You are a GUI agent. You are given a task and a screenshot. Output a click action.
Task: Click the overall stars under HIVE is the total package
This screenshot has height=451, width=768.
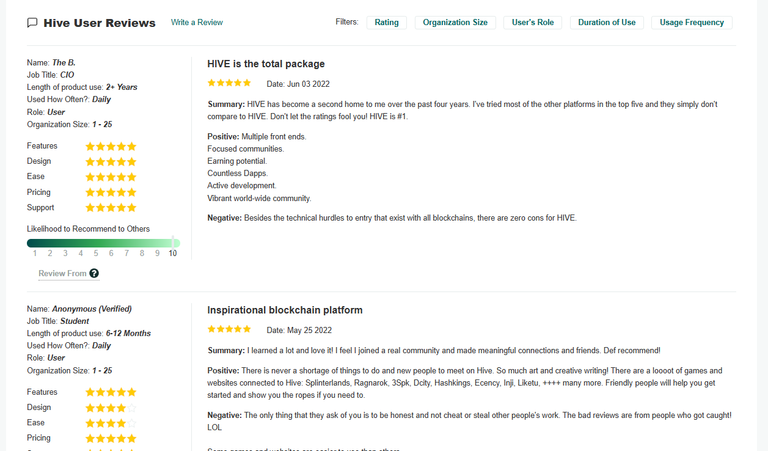point(229,83)
